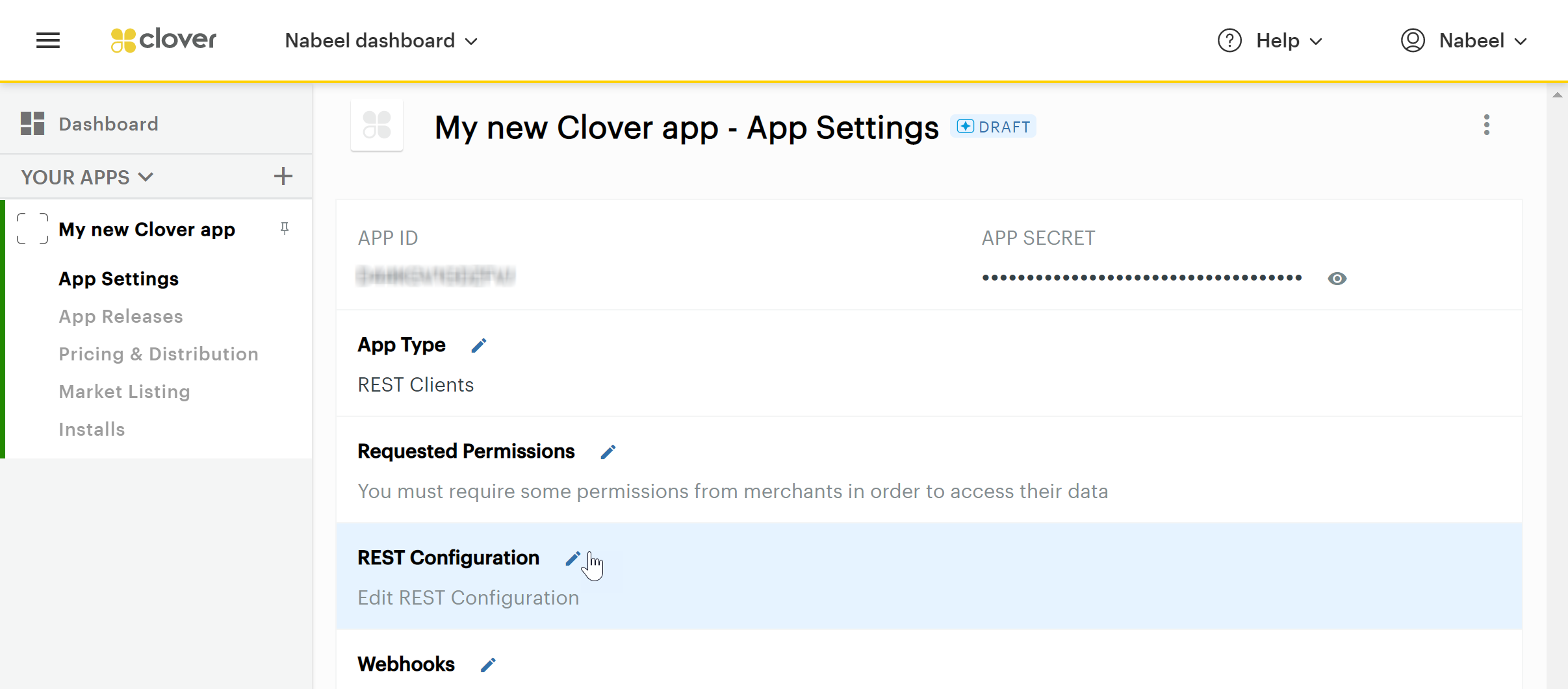Click the DRAFT status badge

coord(993,127)
